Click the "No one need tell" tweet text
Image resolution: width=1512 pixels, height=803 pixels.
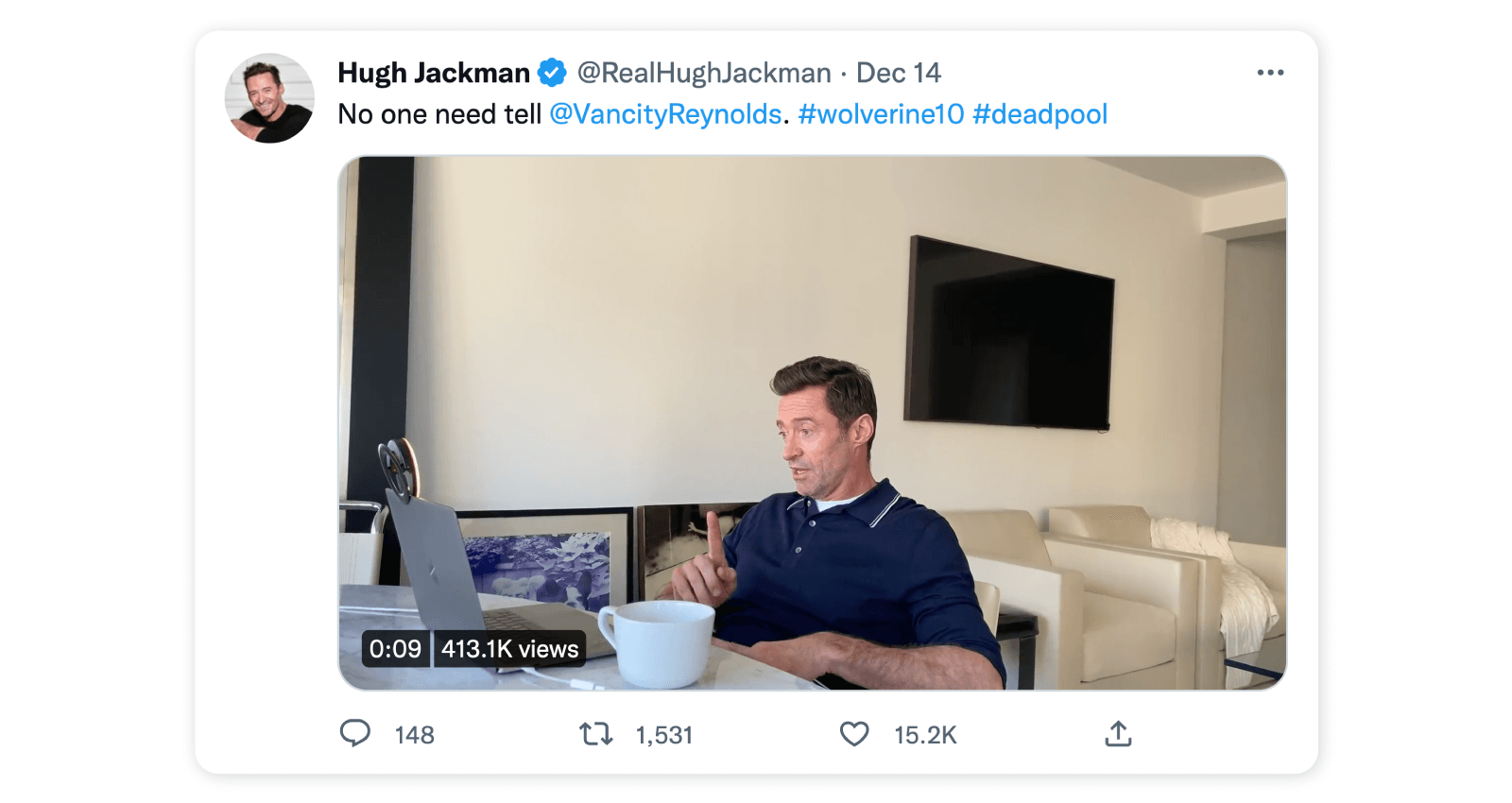[x=439, y=114]
